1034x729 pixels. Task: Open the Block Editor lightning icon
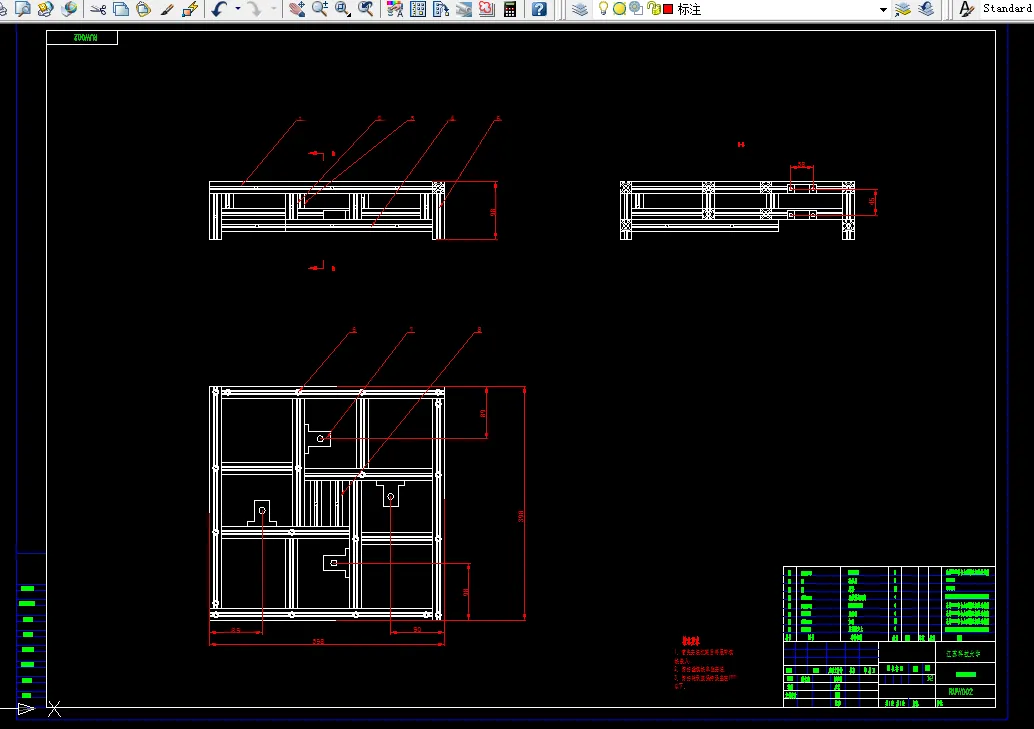[190, 9]
